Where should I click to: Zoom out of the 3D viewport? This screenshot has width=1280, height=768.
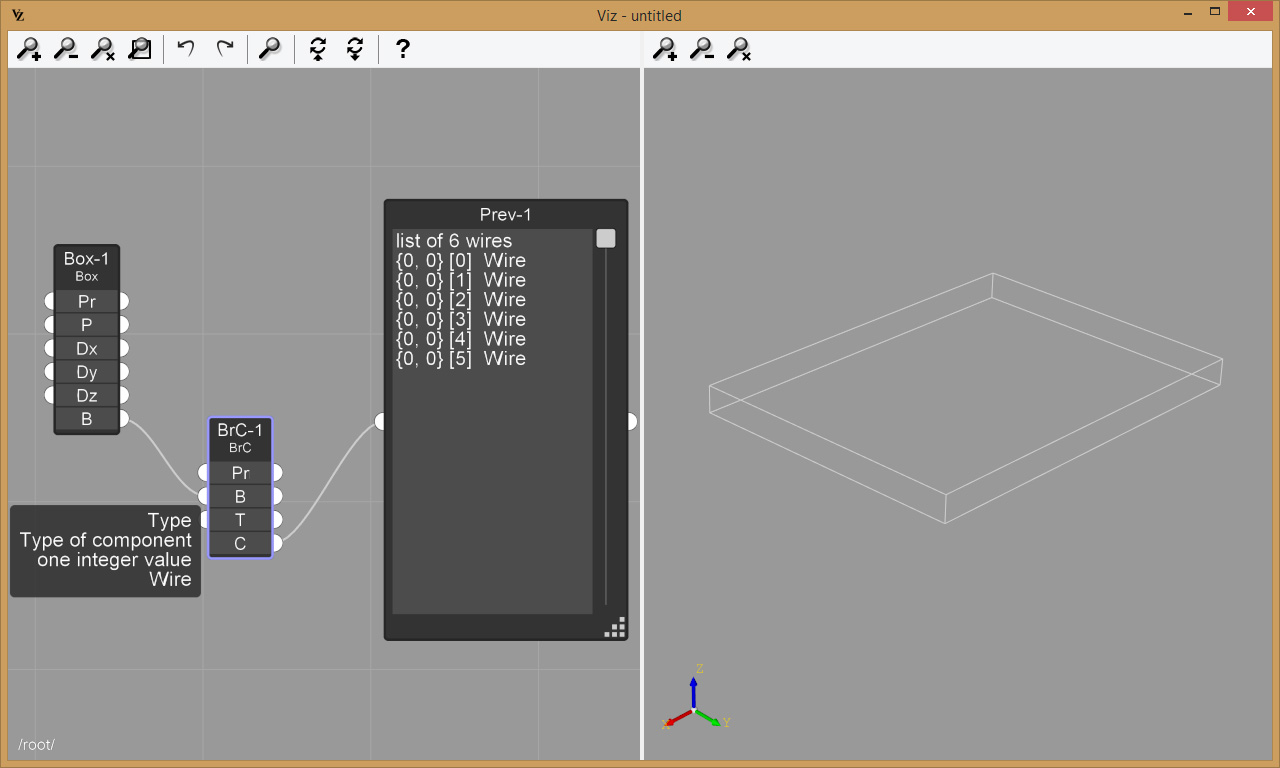(702, 49)
